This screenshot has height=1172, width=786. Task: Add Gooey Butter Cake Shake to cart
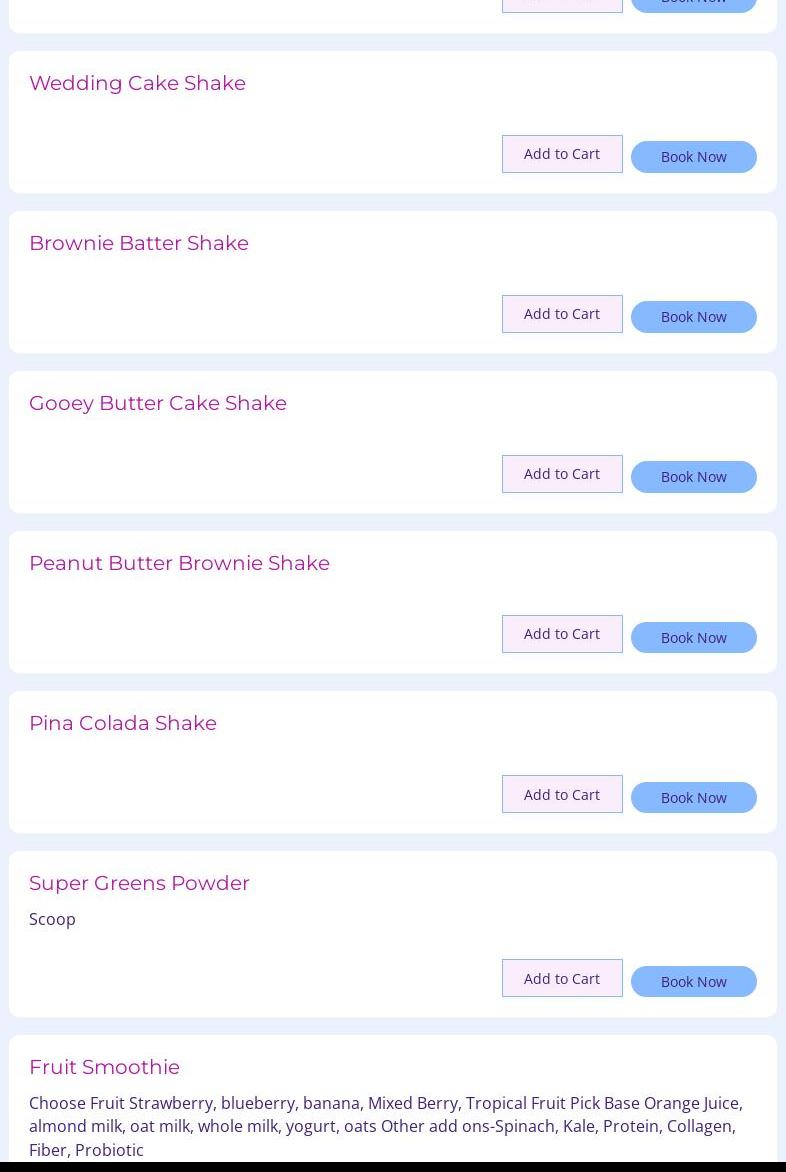[562, 474]
